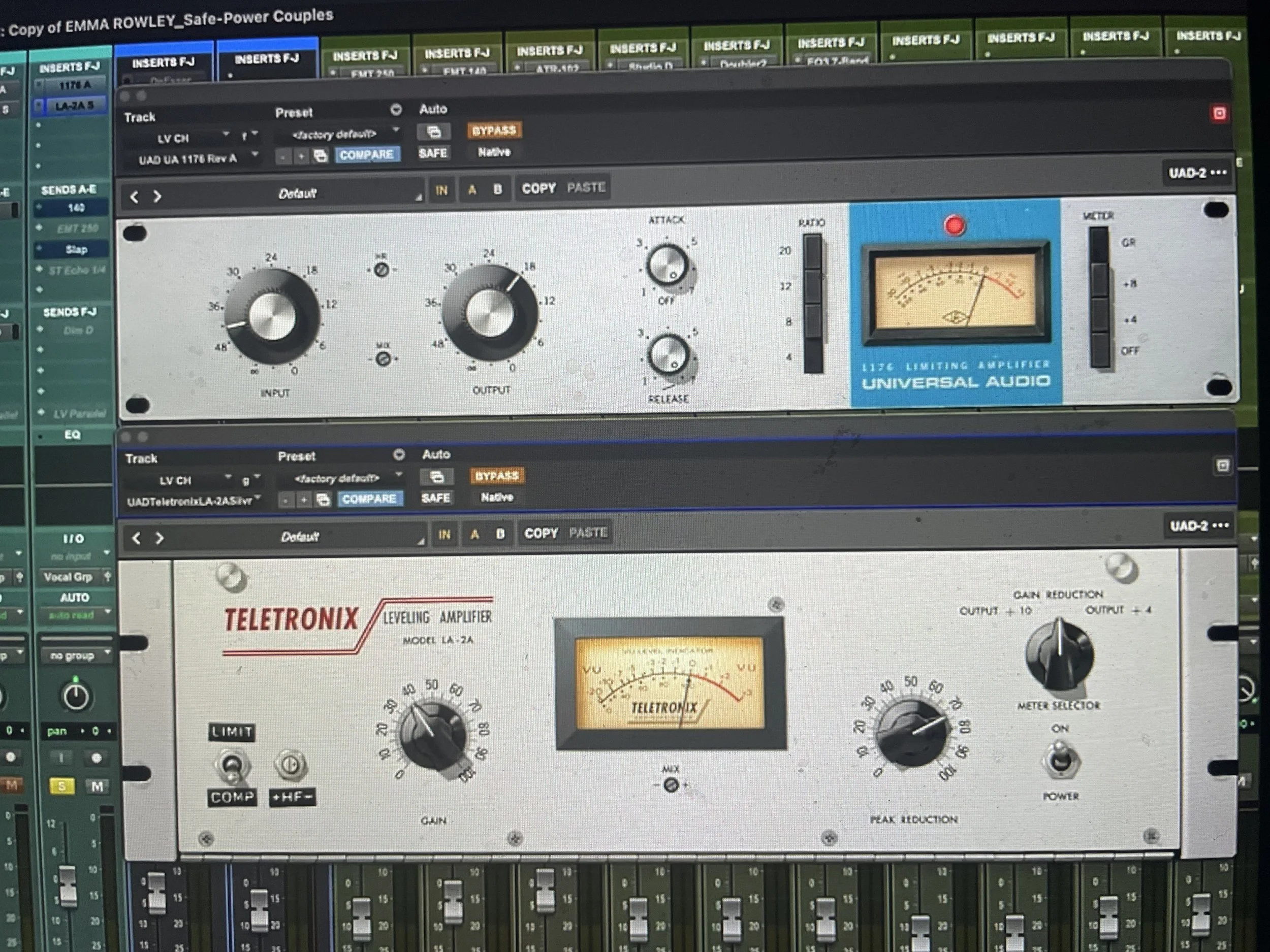
Task: Open the UAD-2 options menu on LA-2A toolbar
Action: (x=1199, y=526)
